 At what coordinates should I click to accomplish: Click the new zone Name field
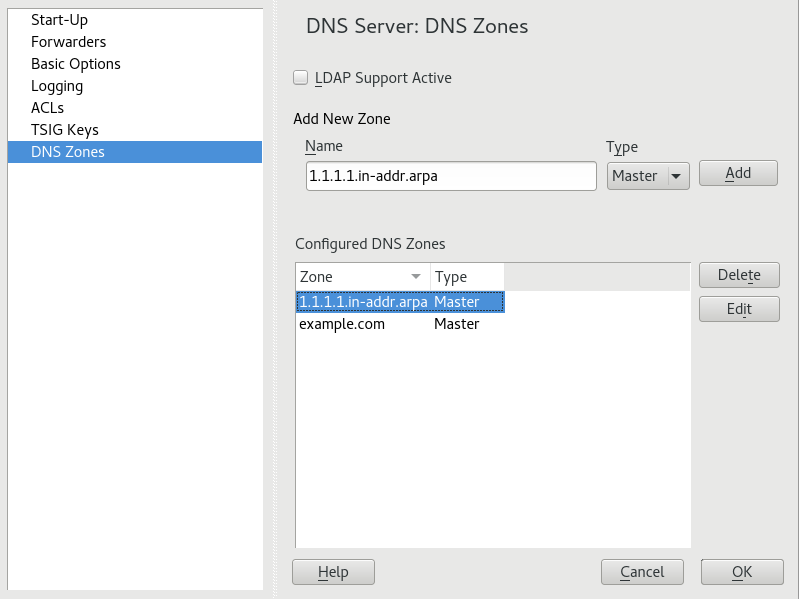(x=450, y=176)
